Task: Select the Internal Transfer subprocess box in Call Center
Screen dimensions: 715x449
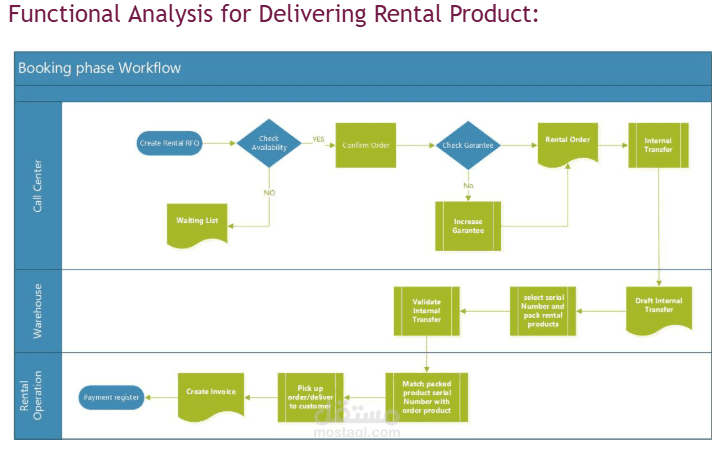Action: [658, 145]
